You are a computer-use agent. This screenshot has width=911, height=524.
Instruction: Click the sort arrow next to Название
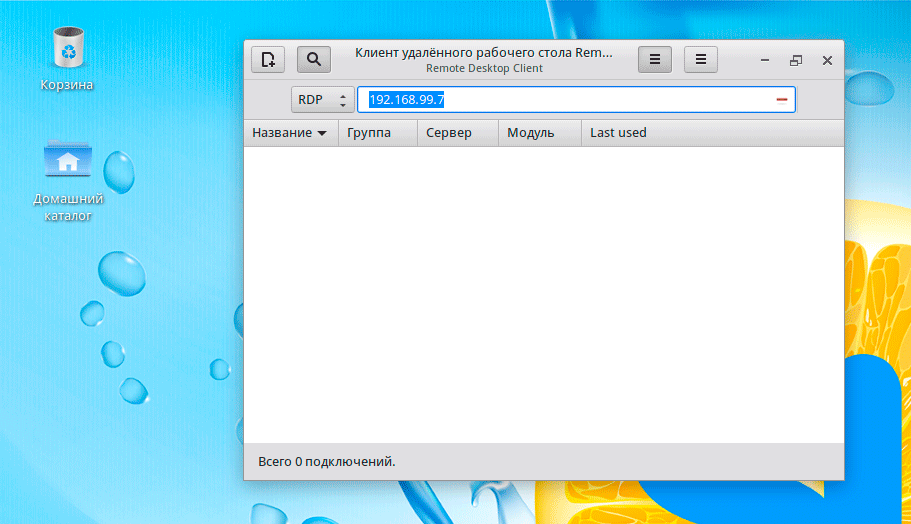pos(322,133)
